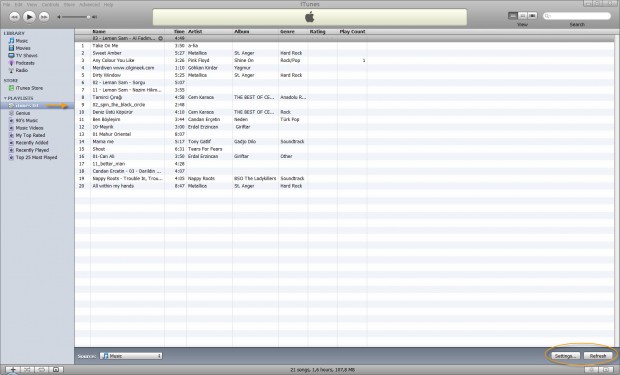620x375 pixels.
Task: Select the song 11_better_man
Action: point(109,164)
